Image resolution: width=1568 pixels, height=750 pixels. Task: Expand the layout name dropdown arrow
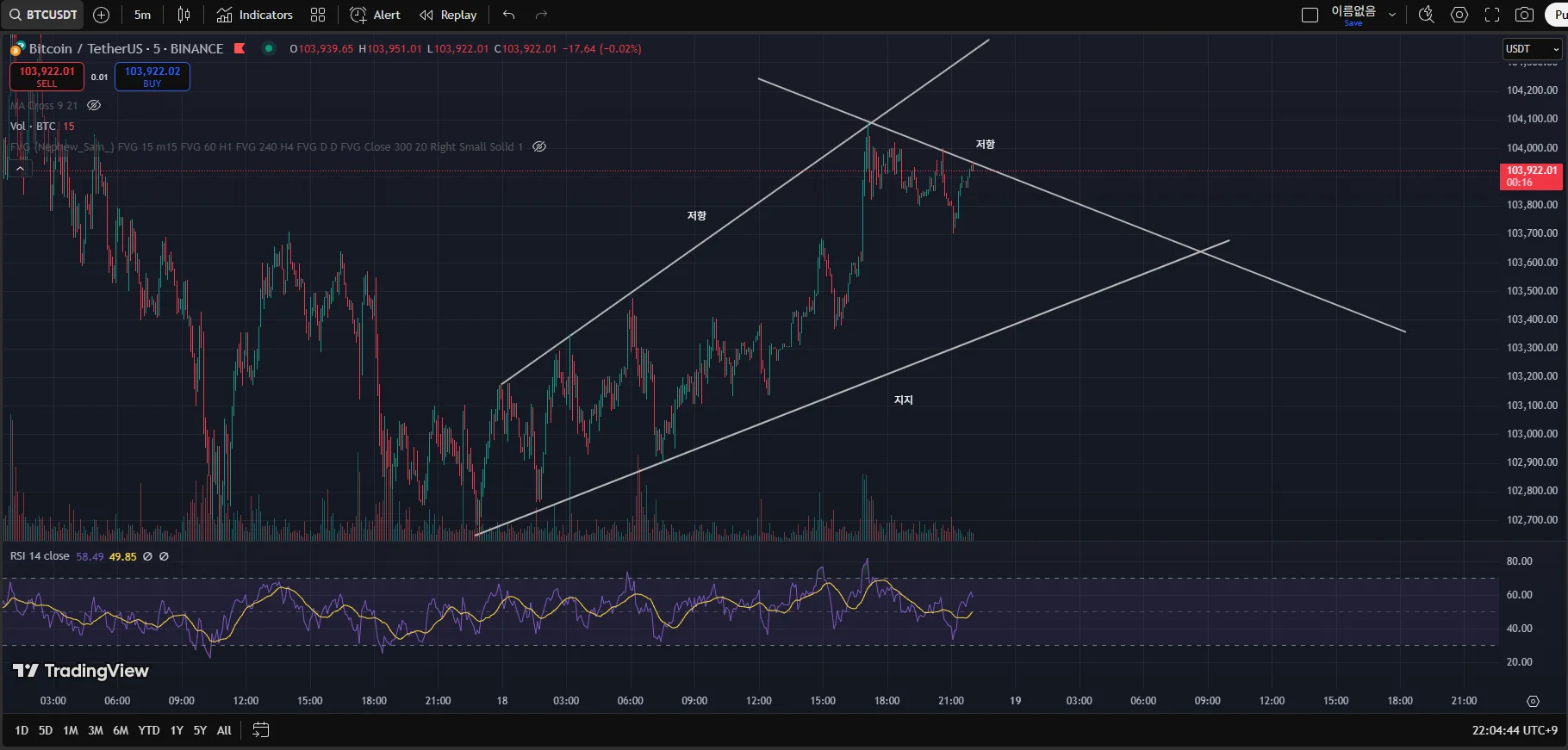coord(1392,15)
